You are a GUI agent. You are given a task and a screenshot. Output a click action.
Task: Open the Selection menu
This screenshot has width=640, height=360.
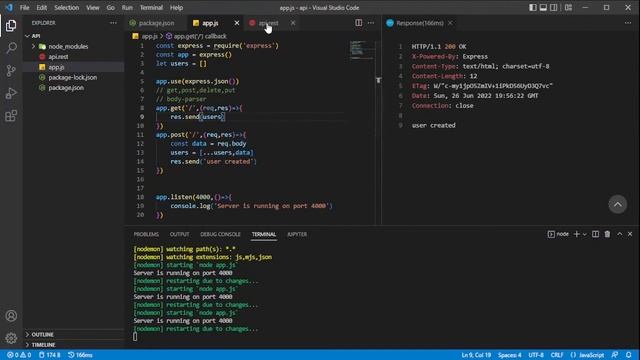(67, 7)
